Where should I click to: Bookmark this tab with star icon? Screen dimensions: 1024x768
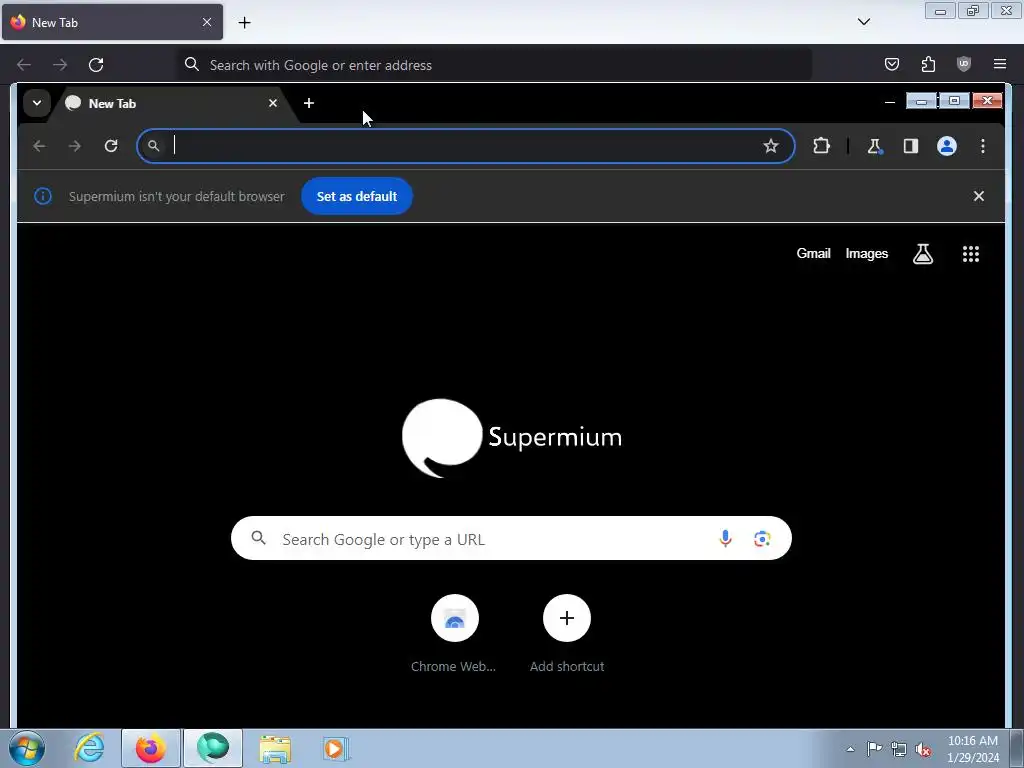(771, 146)
